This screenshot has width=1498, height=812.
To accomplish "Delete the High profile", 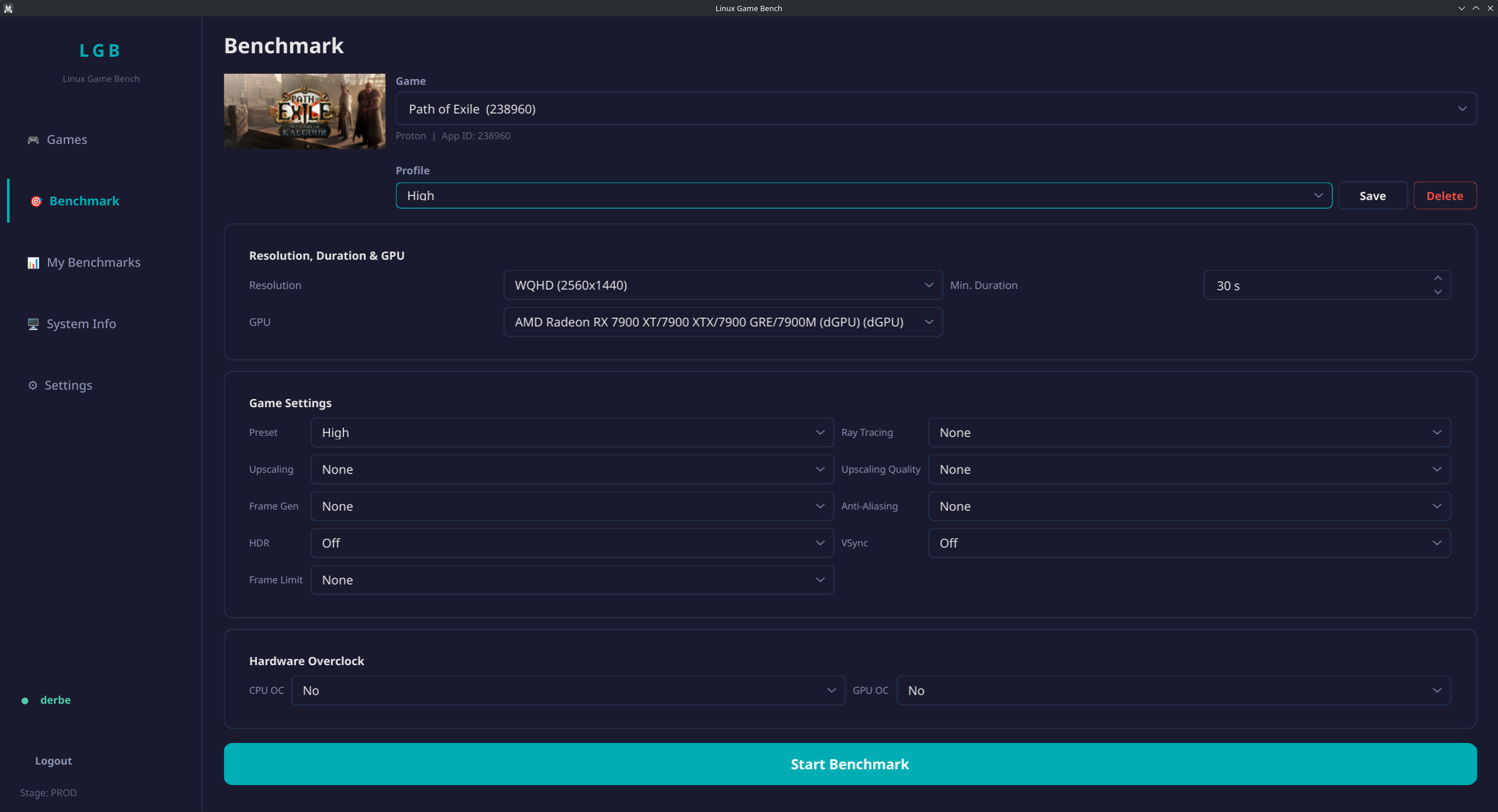I will [x=1444, y=195].
